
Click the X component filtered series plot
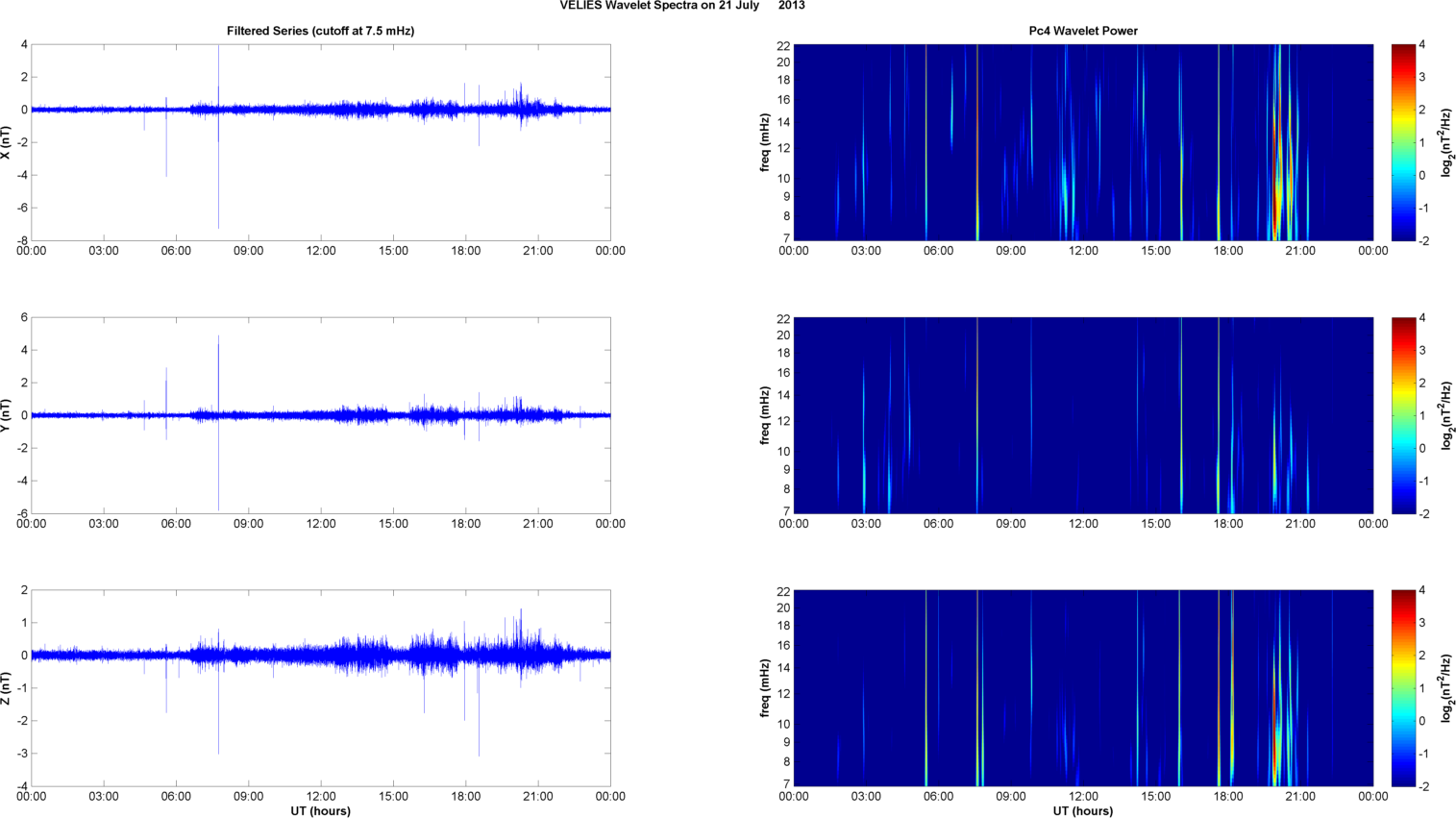pyautogui.click(x=321, y=142)
